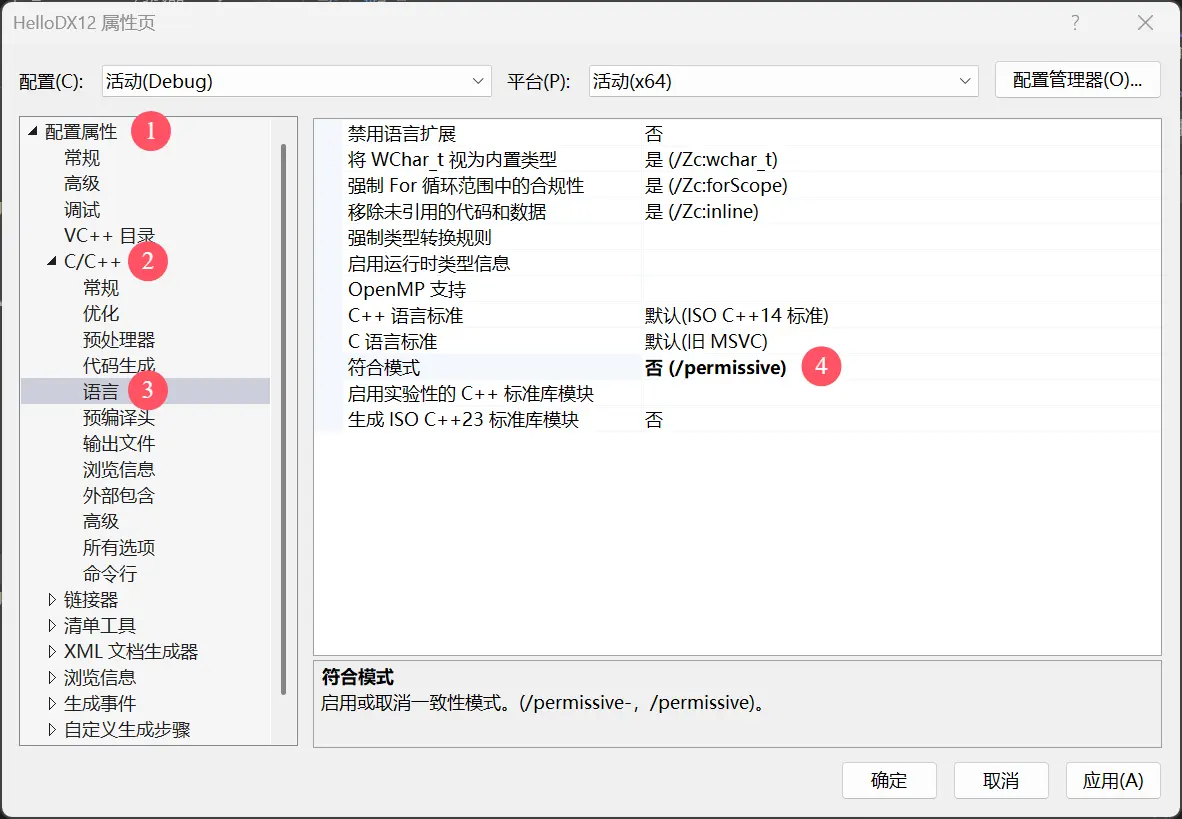
Task: Expand the 清单工具 section
Action: [x=51, y=625]
